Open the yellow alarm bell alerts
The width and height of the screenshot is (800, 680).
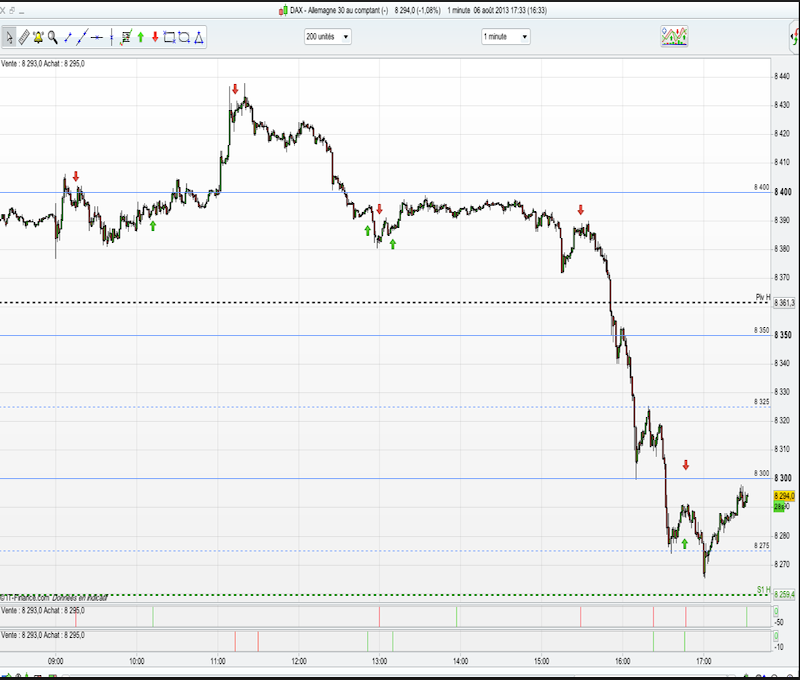click(38, 37)
